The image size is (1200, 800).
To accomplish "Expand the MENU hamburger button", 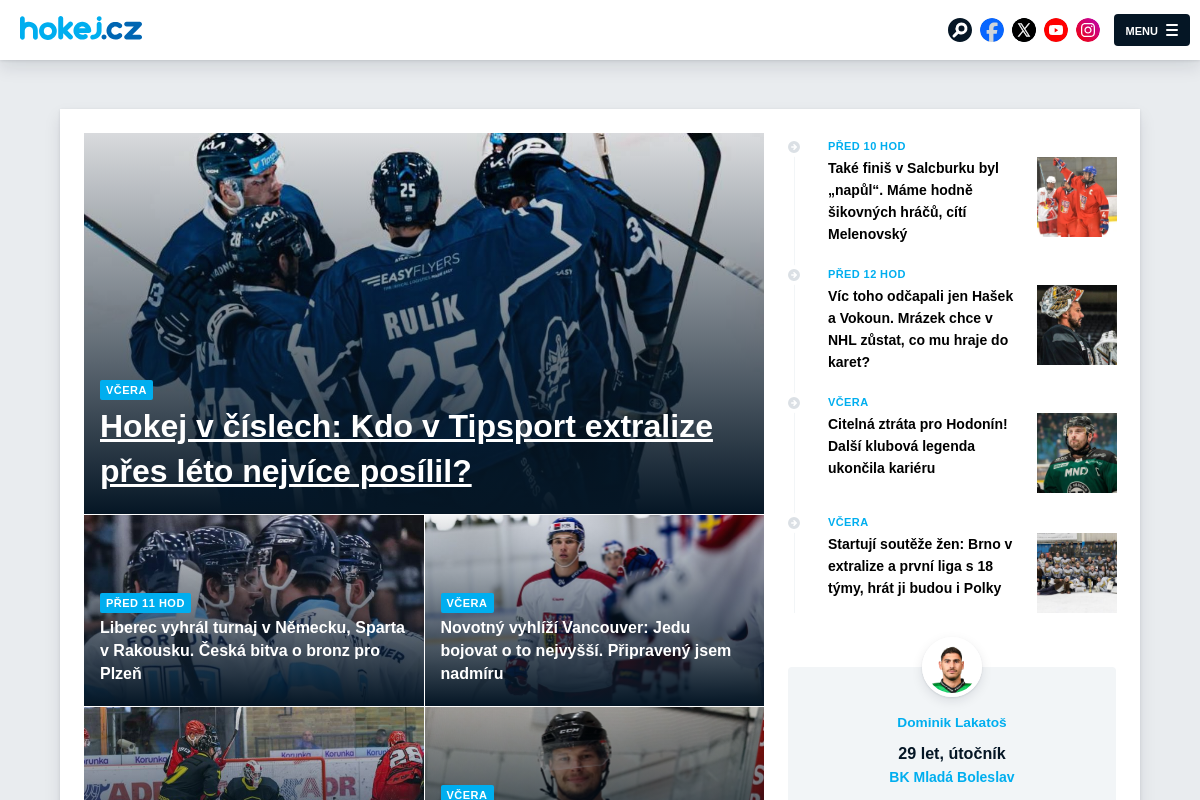I will (x=1152, y=30).
